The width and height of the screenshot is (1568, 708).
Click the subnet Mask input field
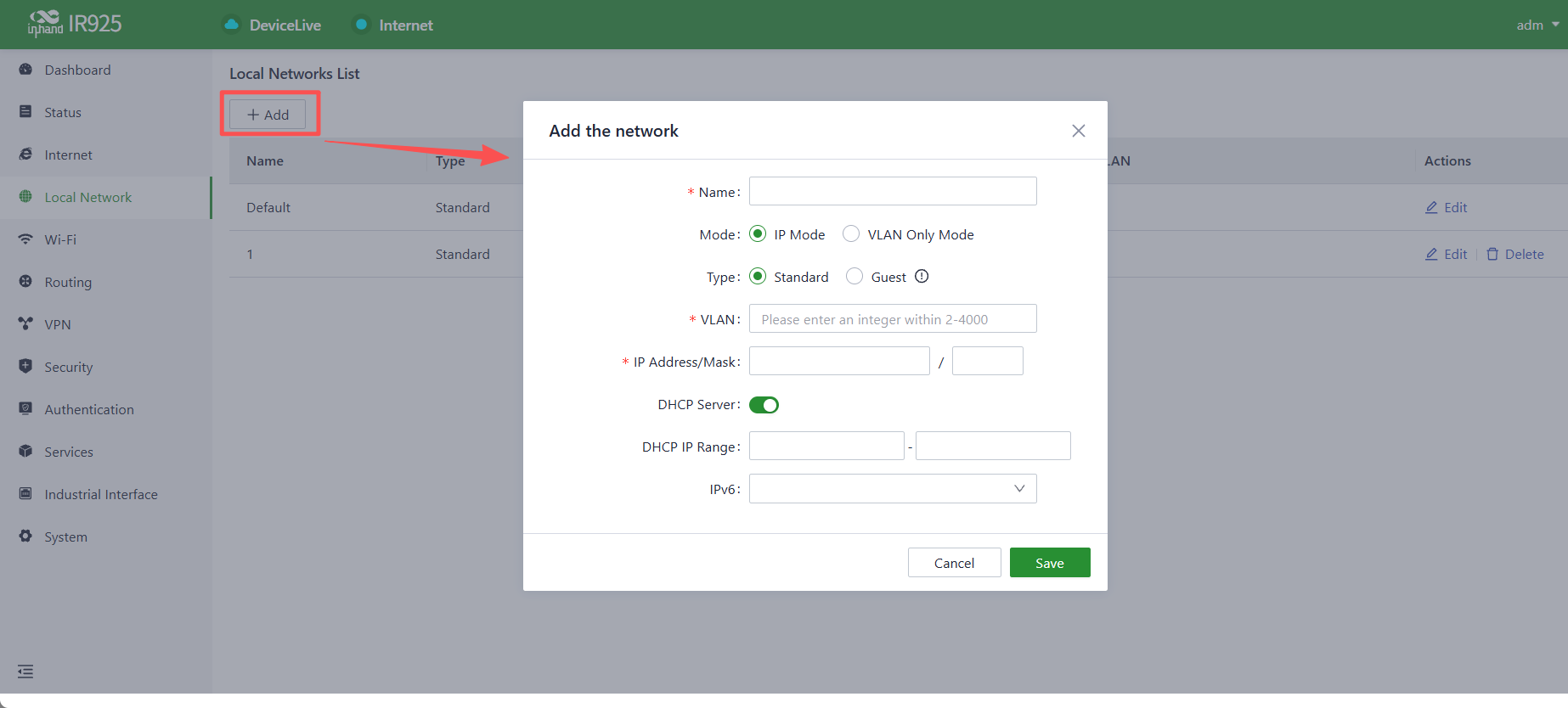(x=988, y=361)
